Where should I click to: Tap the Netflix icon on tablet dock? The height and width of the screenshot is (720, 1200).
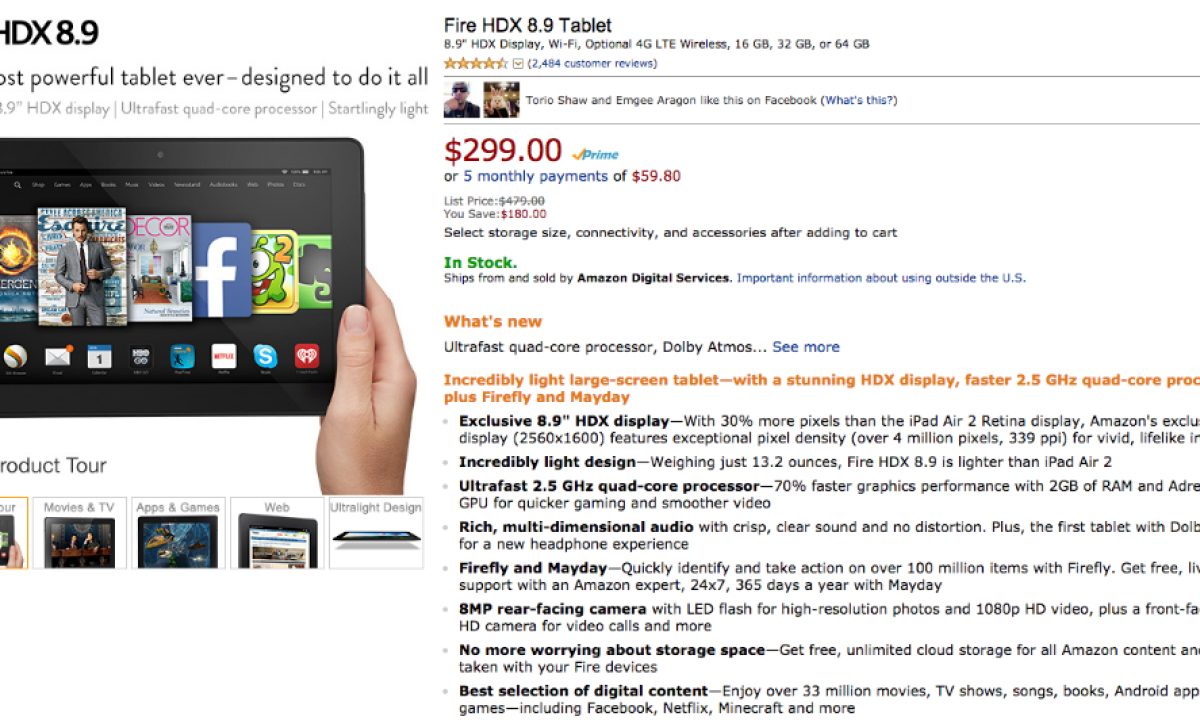point(223,355)
